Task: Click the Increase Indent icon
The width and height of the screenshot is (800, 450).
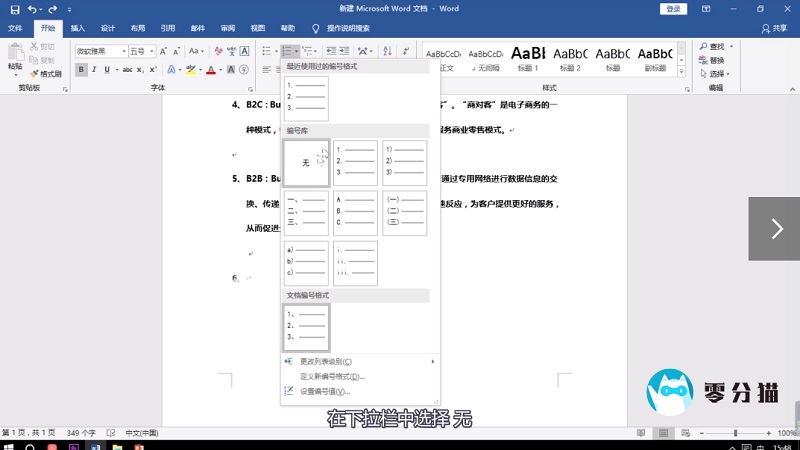Action: pyautogui.click(x=343, y=51)
